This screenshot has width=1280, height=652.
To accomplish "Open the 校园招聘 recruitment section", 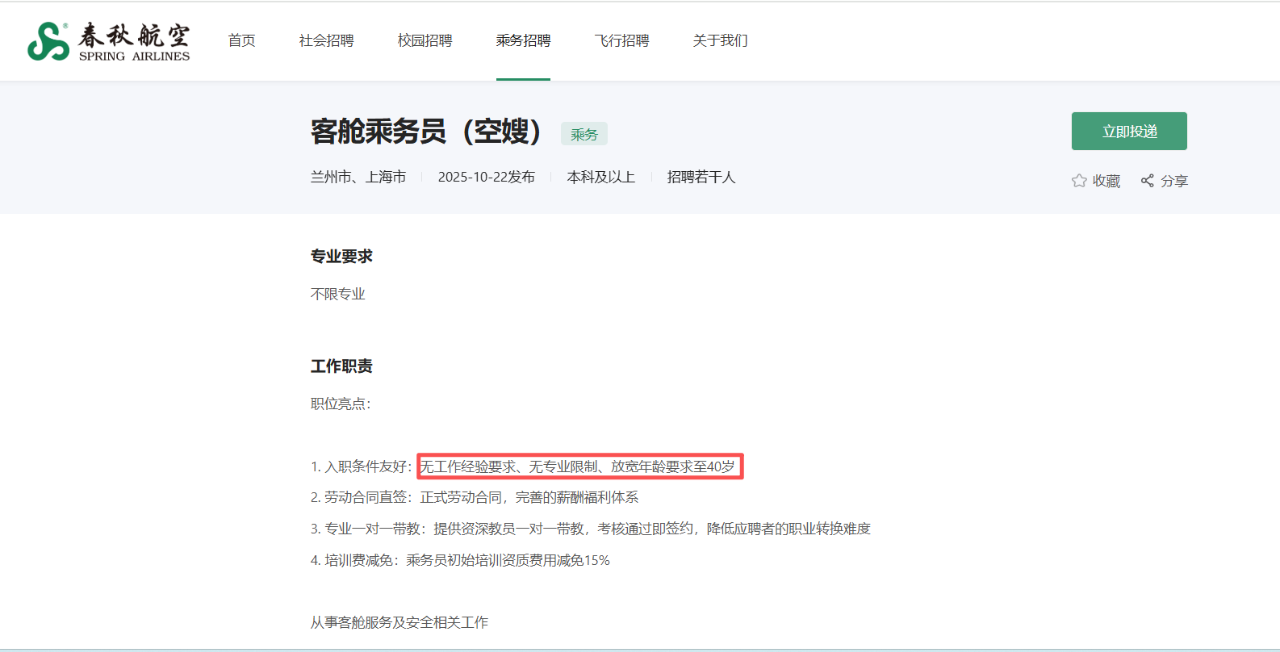I will [x=424, y=40].
